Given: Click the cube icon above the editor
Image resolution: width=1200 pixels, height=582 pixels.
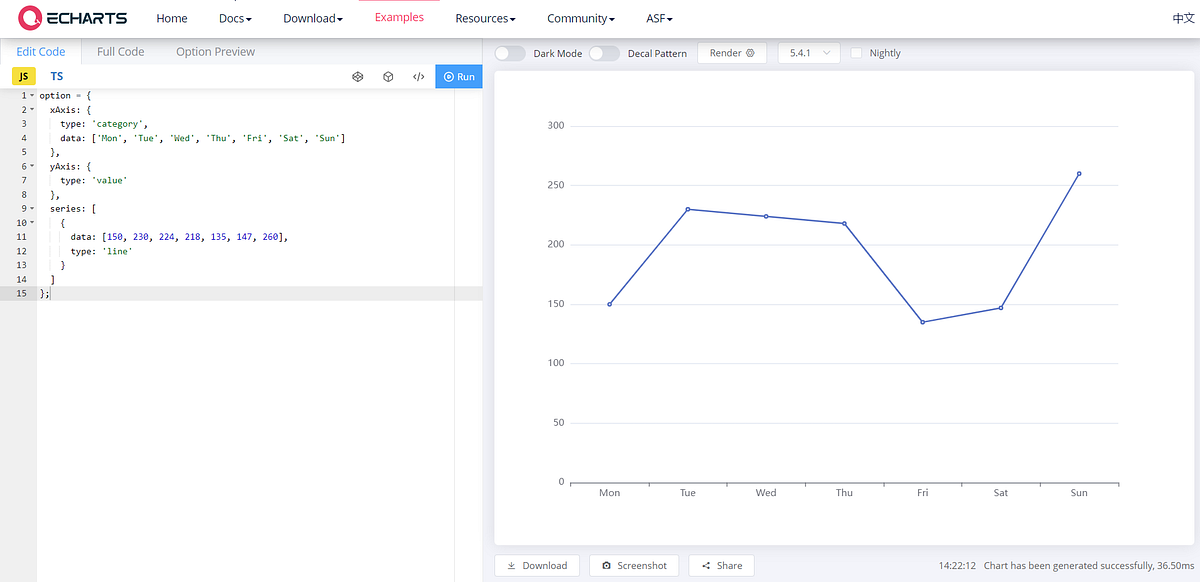Looking at the screenshot, I should 388,76.
